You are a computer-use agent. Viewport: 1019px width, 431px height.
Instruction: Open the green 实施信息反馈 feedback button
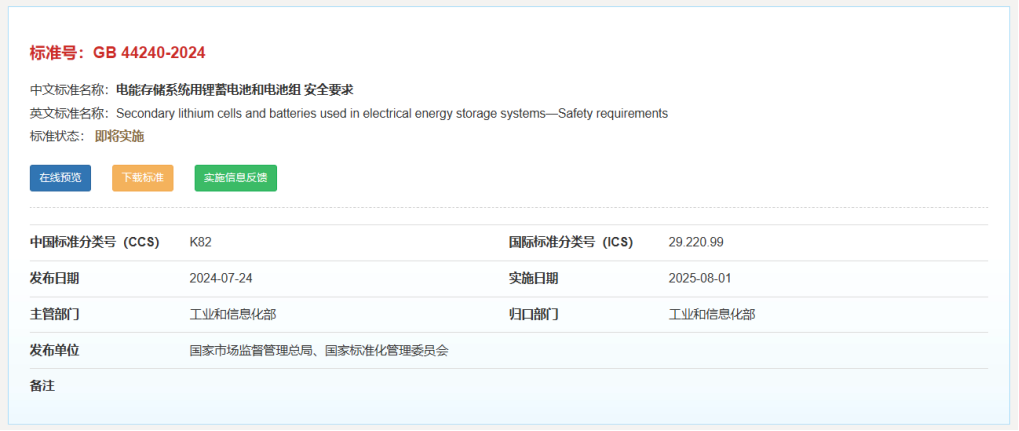click(x=236, y=178)
